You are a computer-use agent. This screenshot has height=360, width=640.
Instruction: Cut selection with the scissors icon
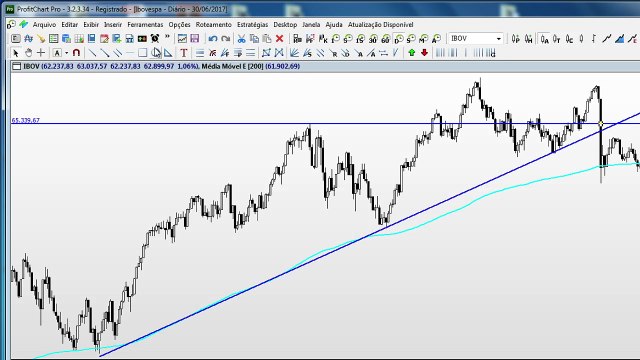tap(241, 39)
